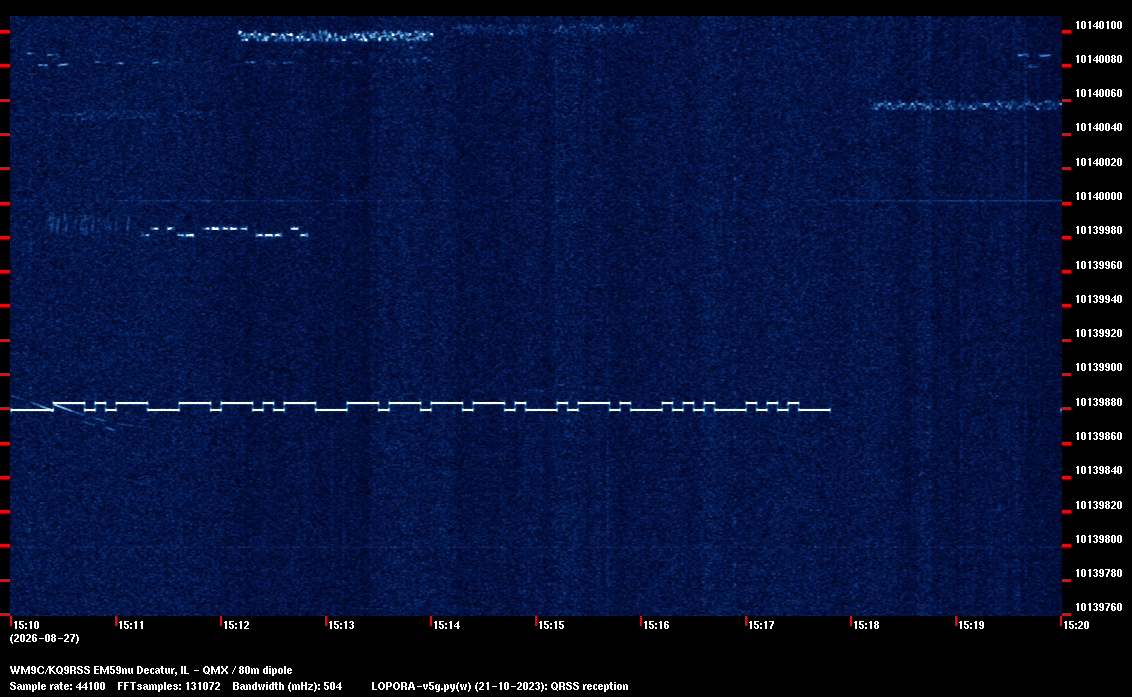
Task: Click frequency label 10140000
Action: pos(1099,196)
